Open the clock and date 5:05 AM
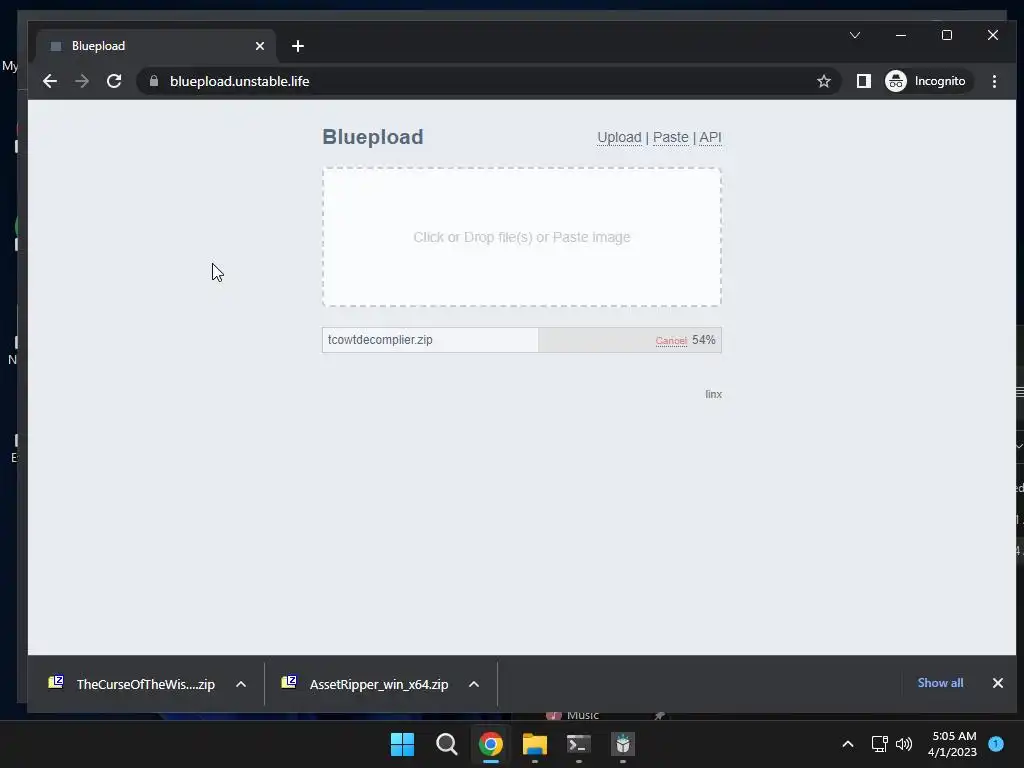1024x768 pixels. point(953,744)
